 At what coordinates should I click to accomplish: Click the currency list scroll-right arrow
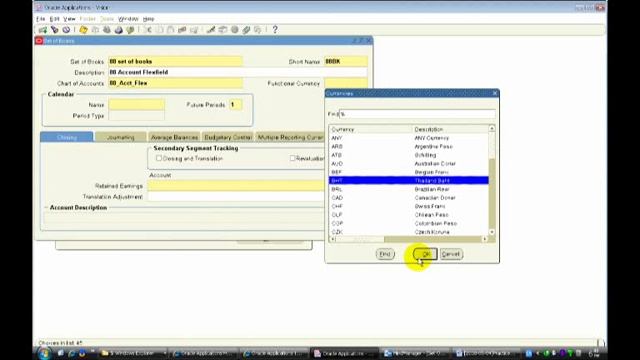pos(485,239)
